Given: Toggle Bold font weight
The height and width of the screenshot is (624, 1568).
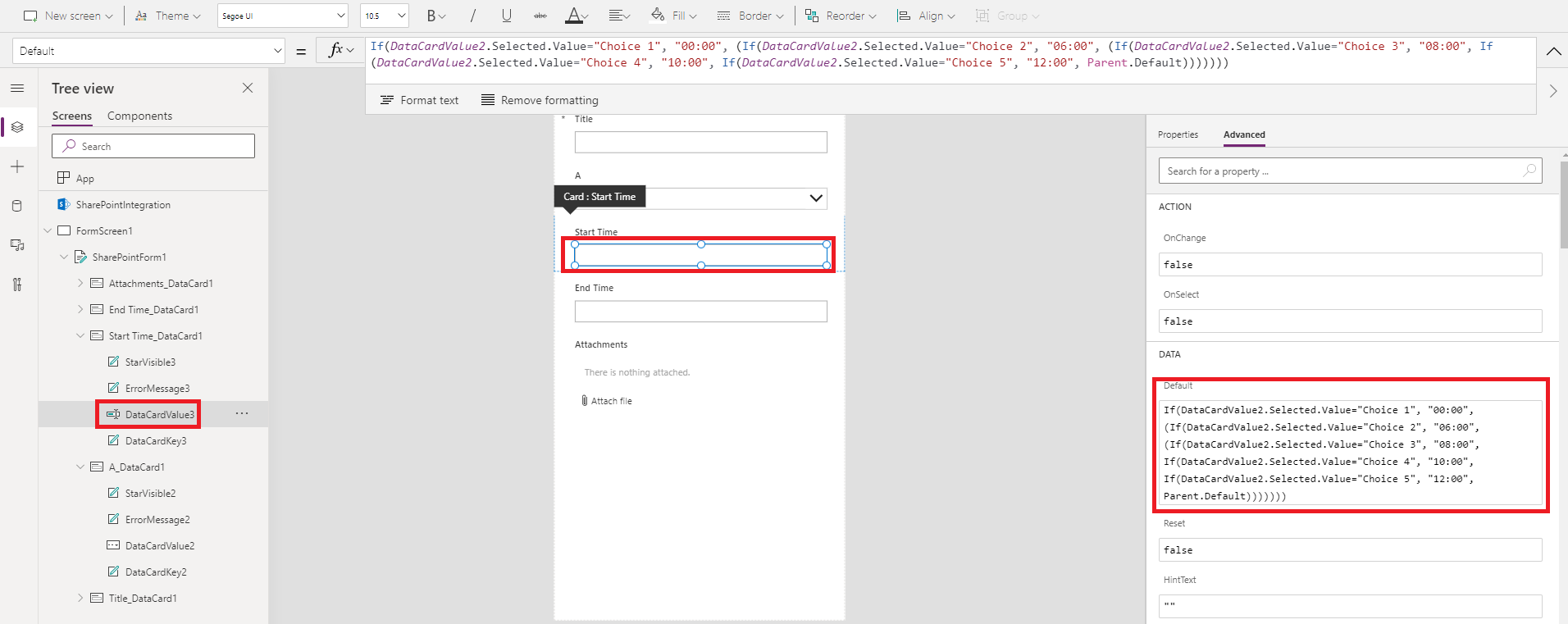Looking at the screenshot, I should [435, 16].
